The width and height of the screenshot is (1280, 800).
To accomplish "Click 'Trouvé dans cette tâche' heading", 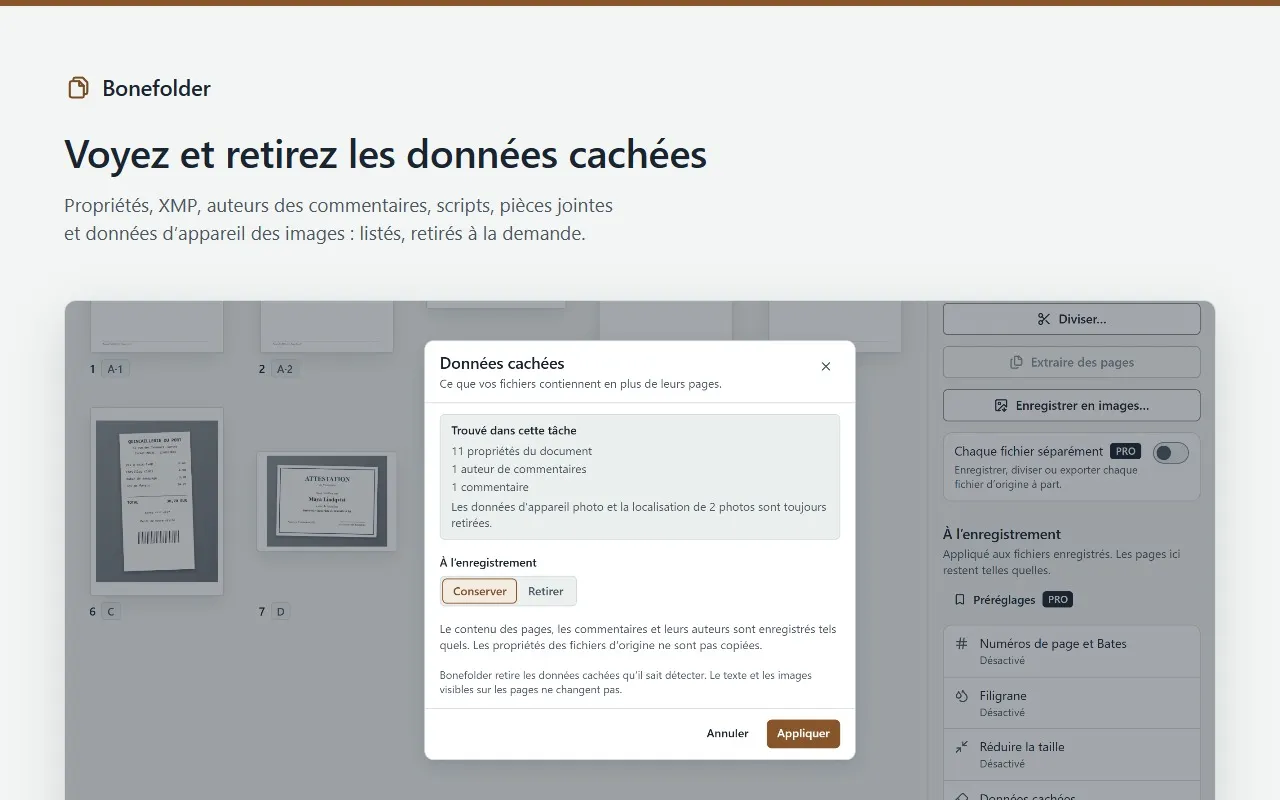I will click(x=514, y=431).
